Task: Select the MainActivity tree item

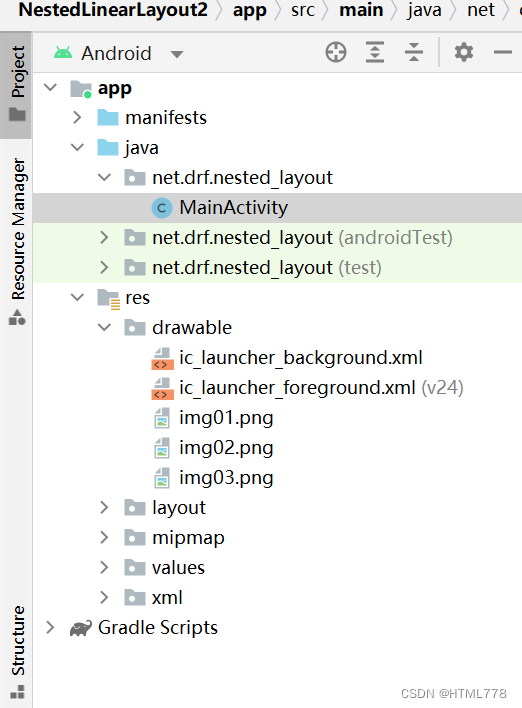Action: click(277, 208)
